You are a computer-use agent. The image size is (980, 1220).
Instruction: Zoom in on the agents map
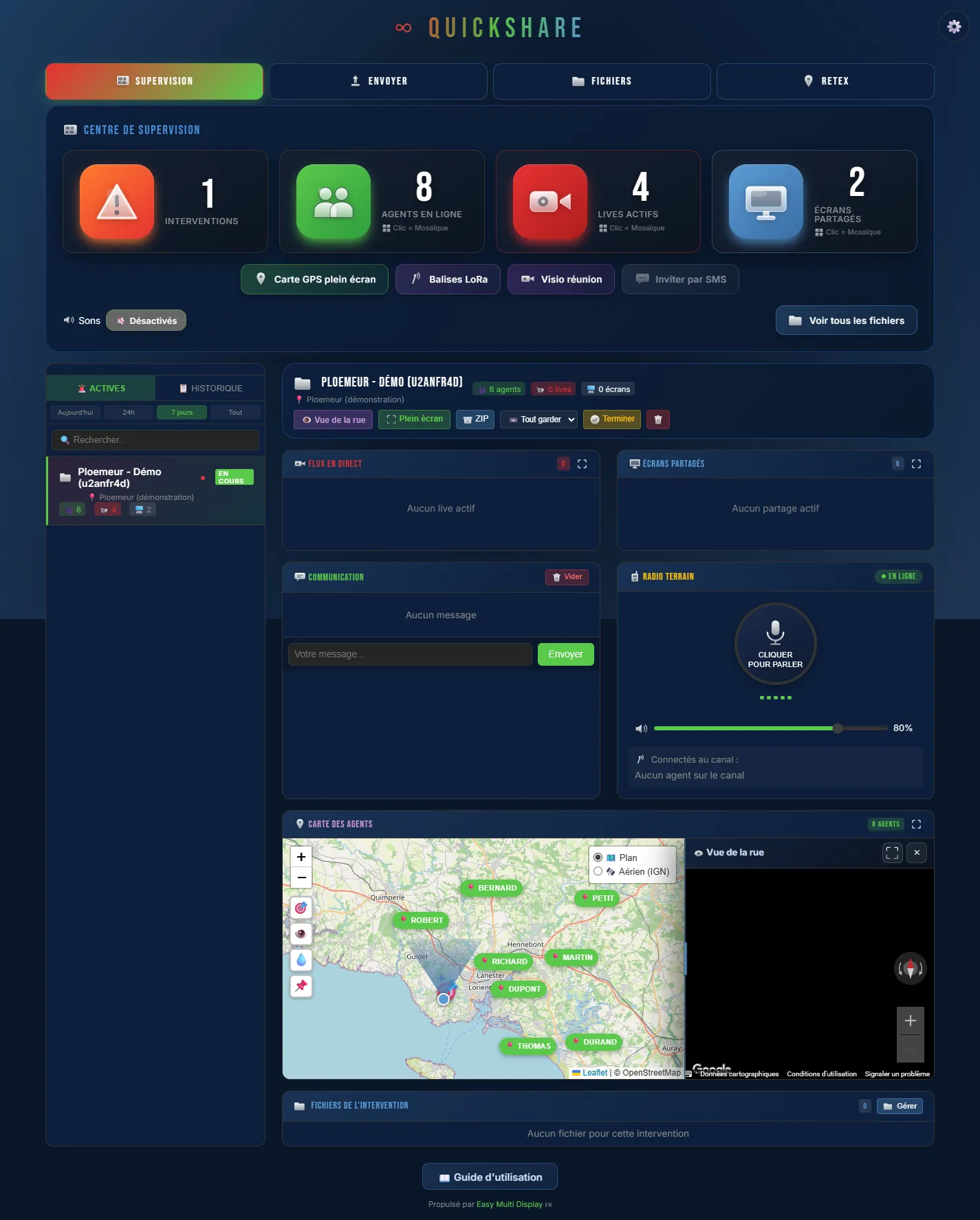pos(301,857)
